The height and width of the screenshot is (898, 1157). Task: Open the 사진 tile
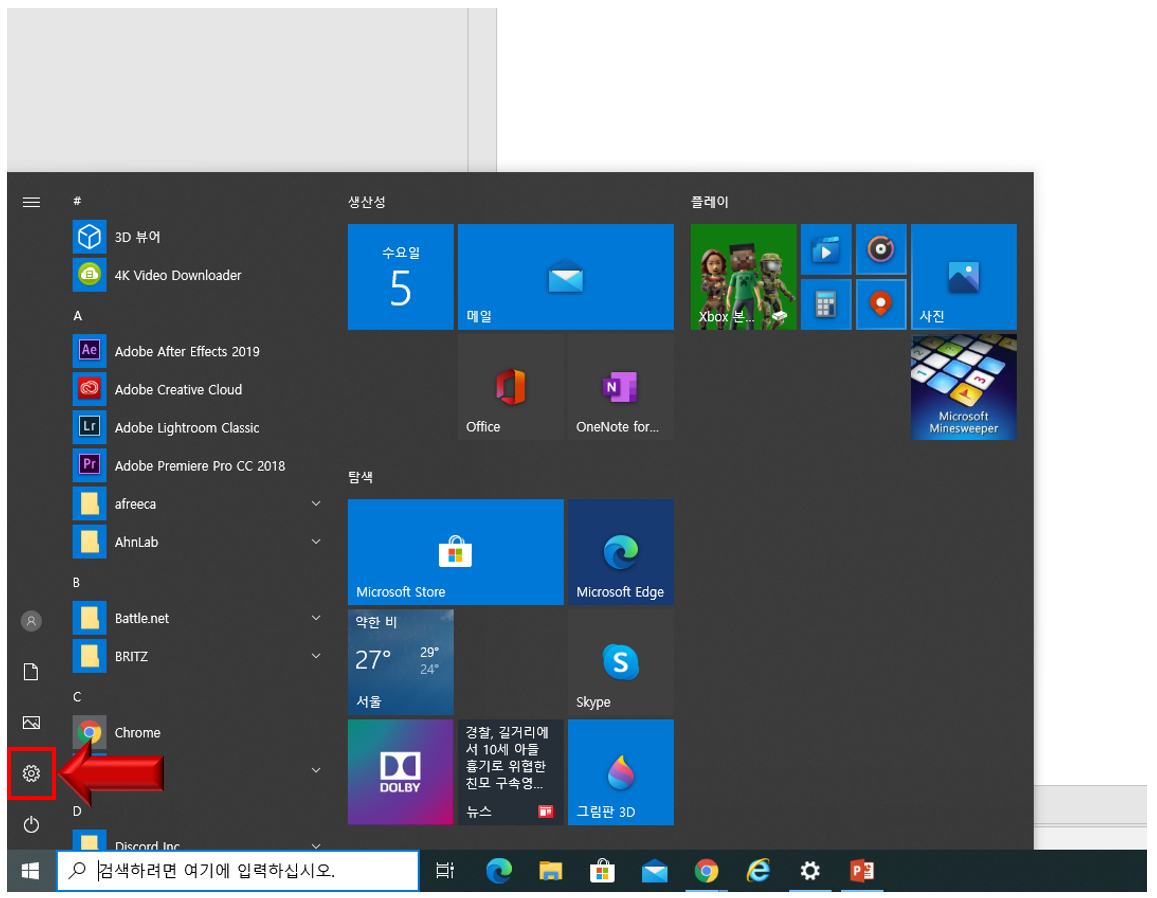pos(964,277)
